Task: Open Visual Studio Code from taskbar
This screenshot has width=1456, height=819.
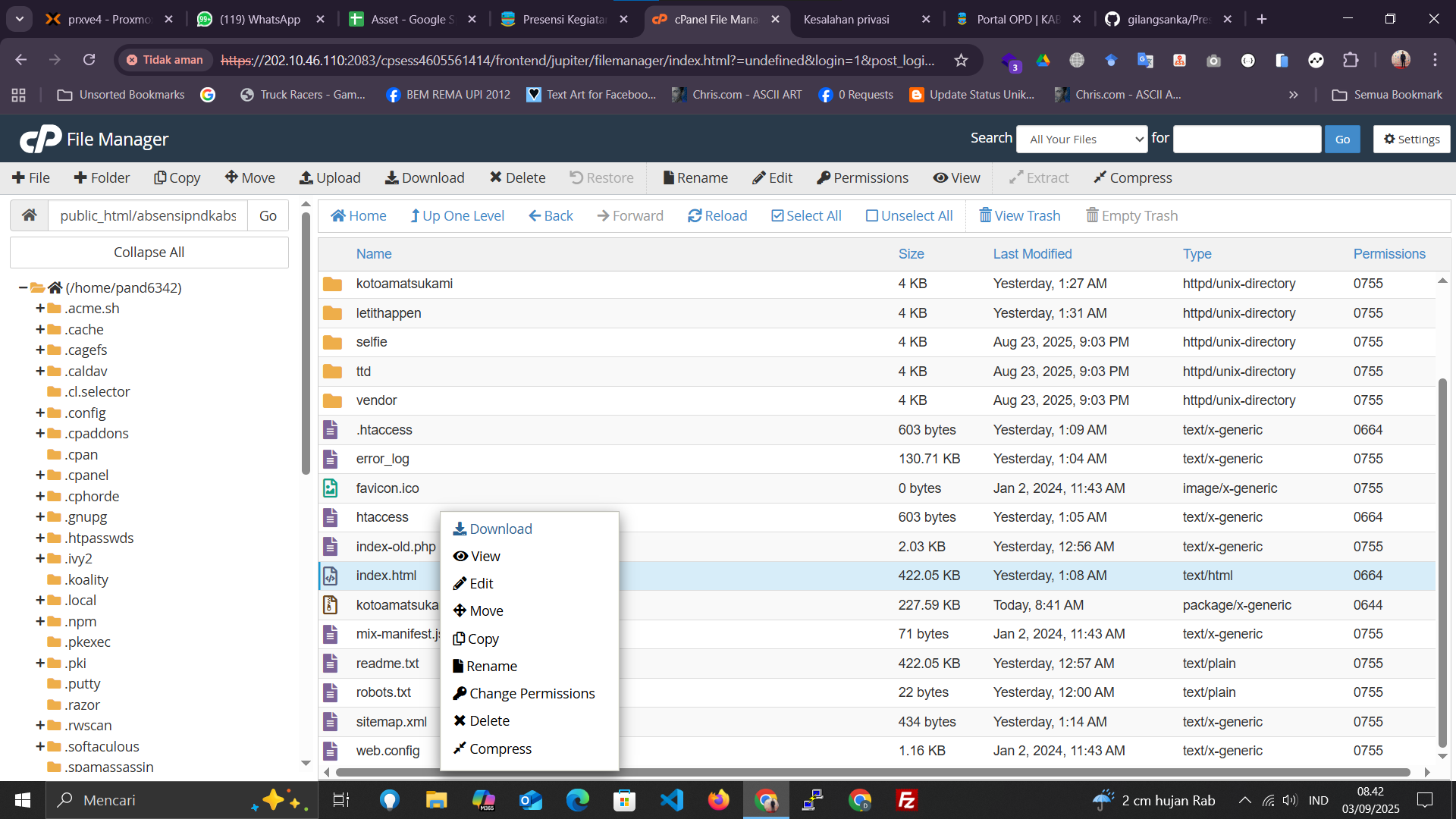Action: [671, 800]
